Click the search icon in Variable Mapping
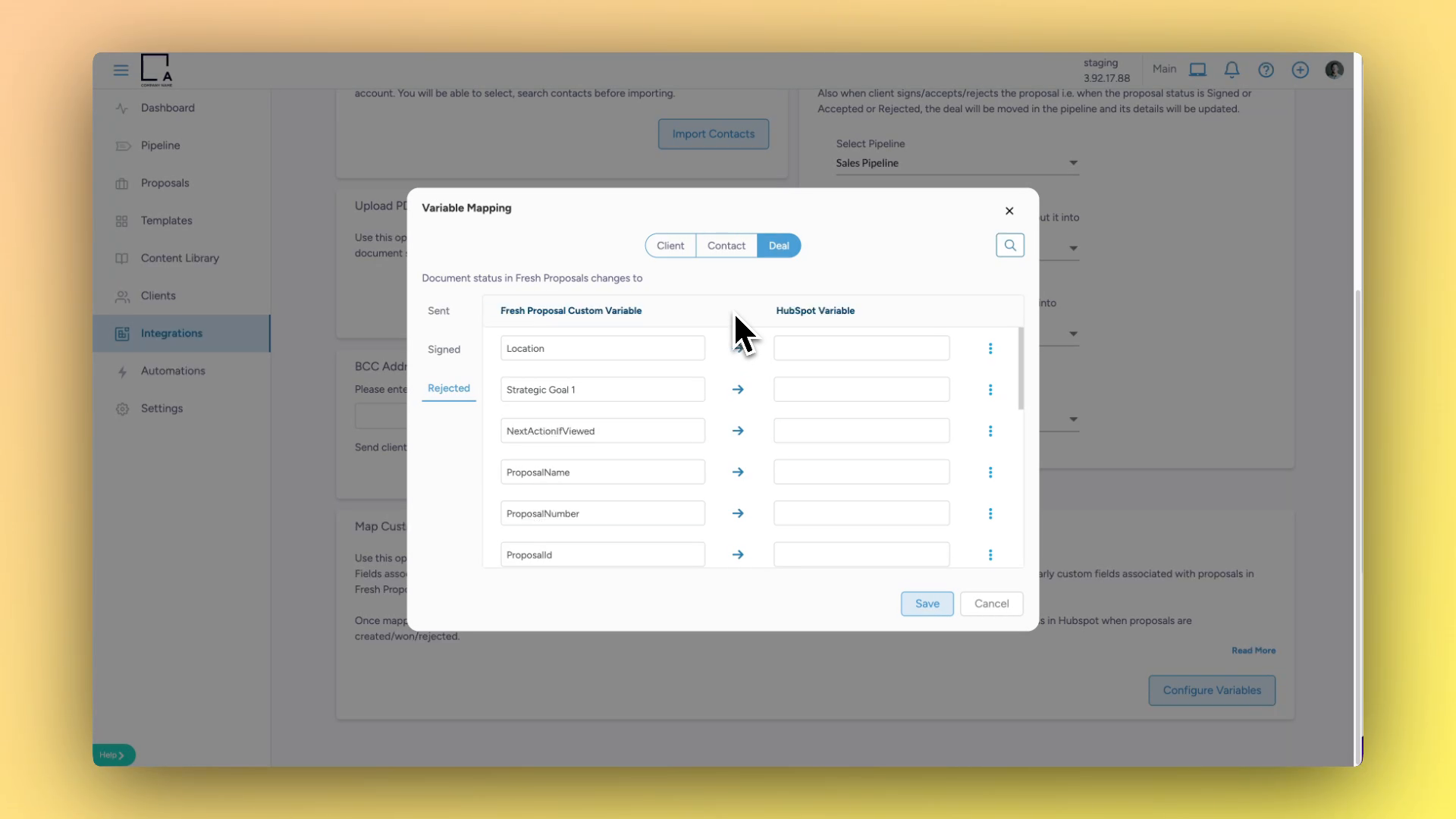Image resolution: width=1456 pixels, height=819 pixels. (x=1009, y=245)
